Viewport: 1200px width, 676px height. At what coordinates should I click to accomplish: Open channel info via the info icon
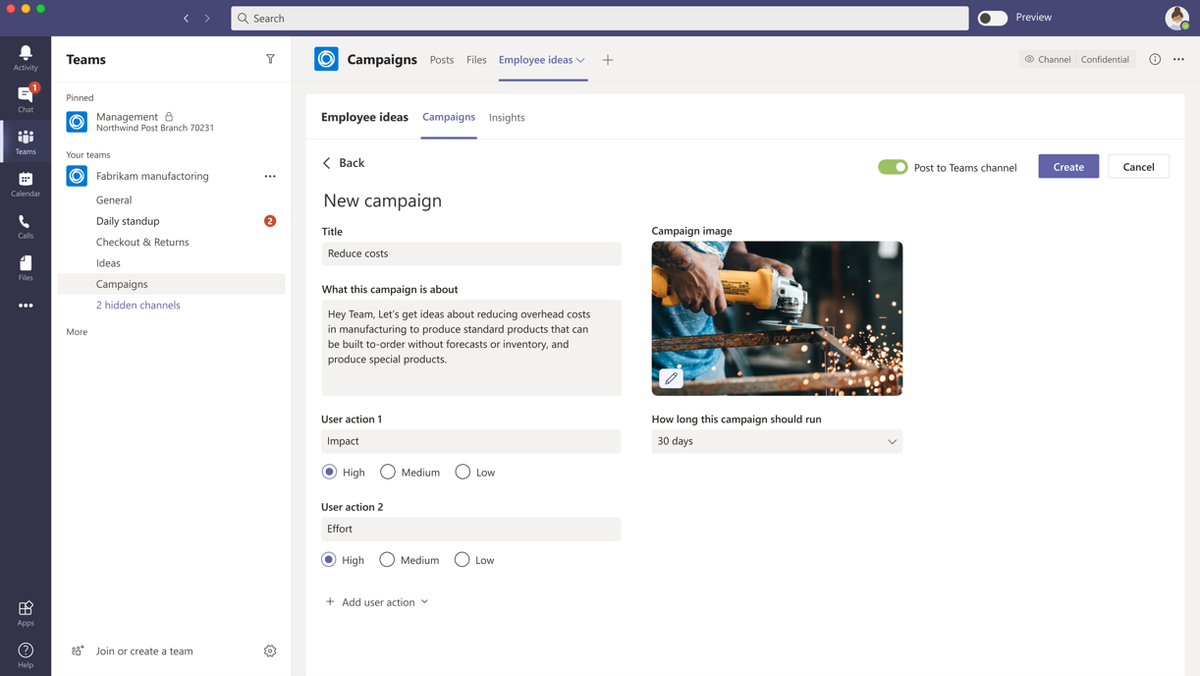pos(1153,59)
